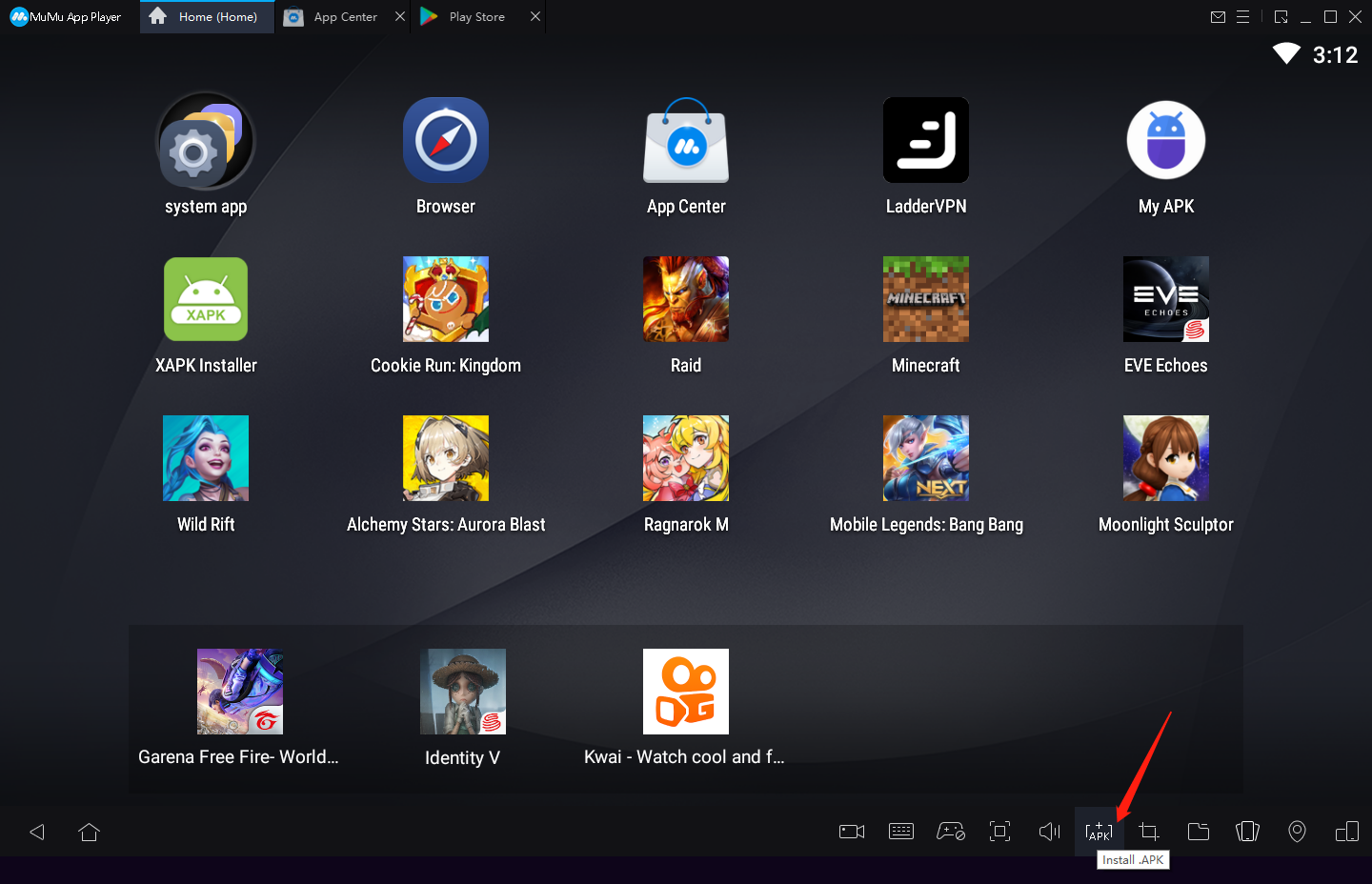Open Minecraft app
Screen dimensions: 1372x884
926,299
